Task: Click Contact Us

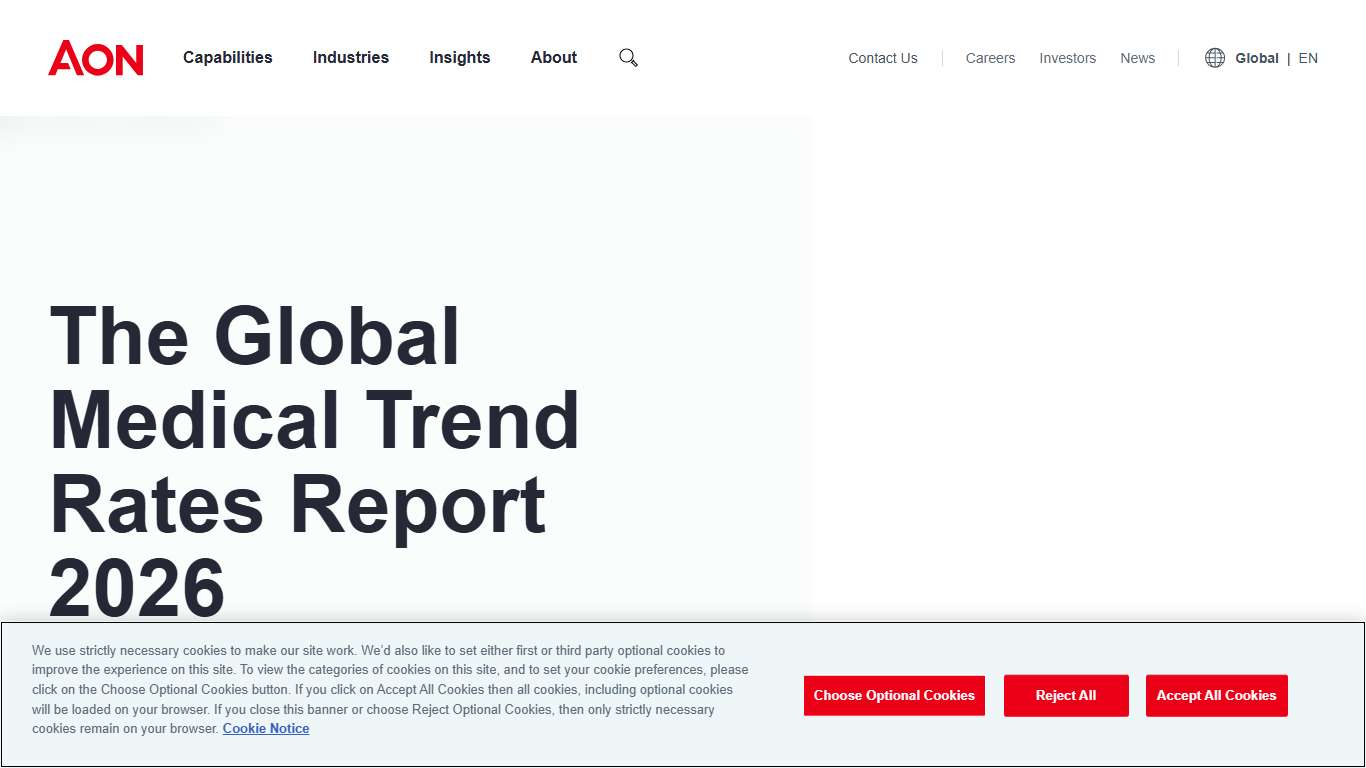Action: tap(882, 58)
